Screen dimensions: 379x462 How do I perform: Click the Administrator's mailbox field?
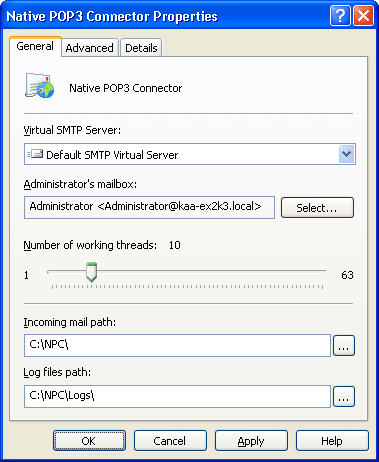[x=149, y=207]
